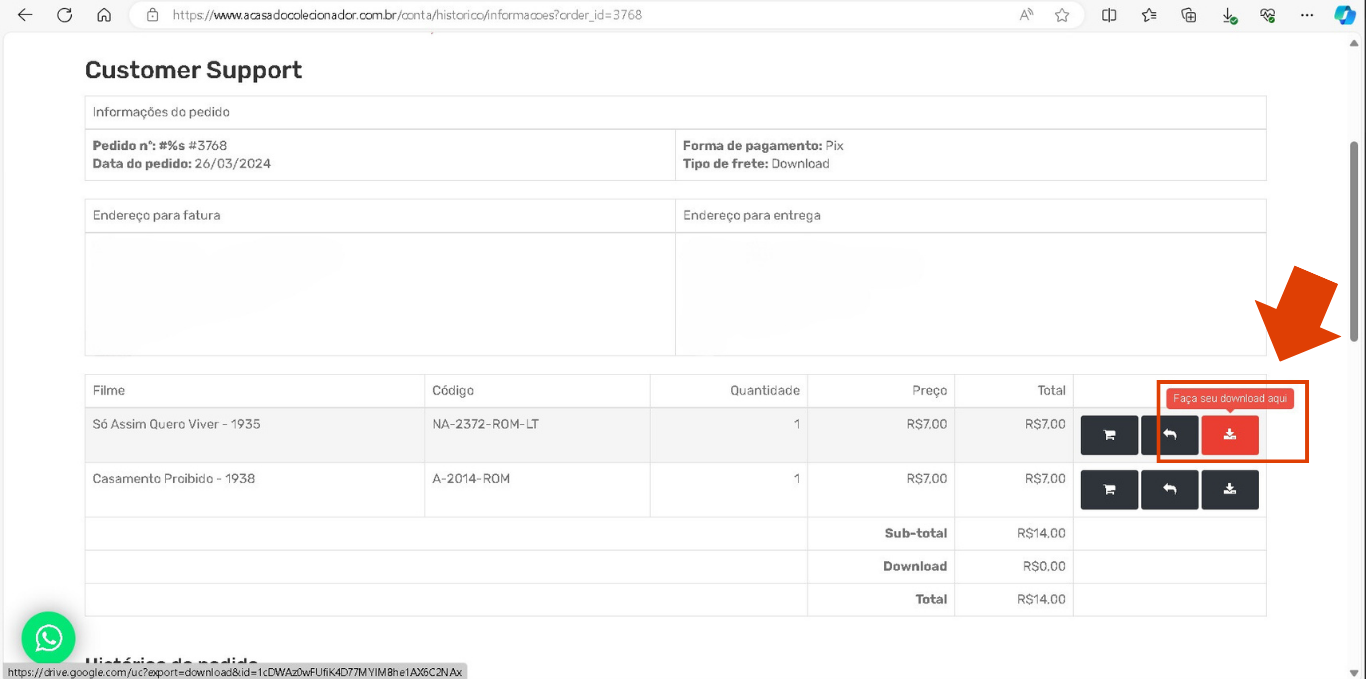Viewport: 1366px width, 679px height.
Task: Open the Collections panel
Action: click(1189, 15)
